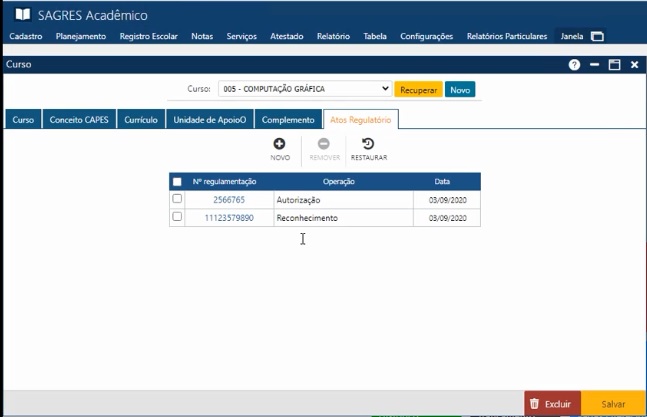Check the Reconhecimento row checkbox
This screenshot has width=647, height=417.
click(x=177, y=217)
